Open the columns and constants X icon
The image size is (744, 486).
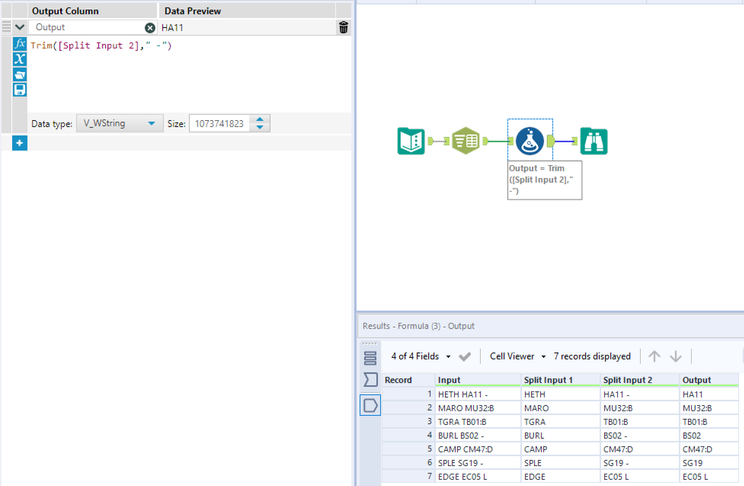pyautogui.click(x=19, y=59)
